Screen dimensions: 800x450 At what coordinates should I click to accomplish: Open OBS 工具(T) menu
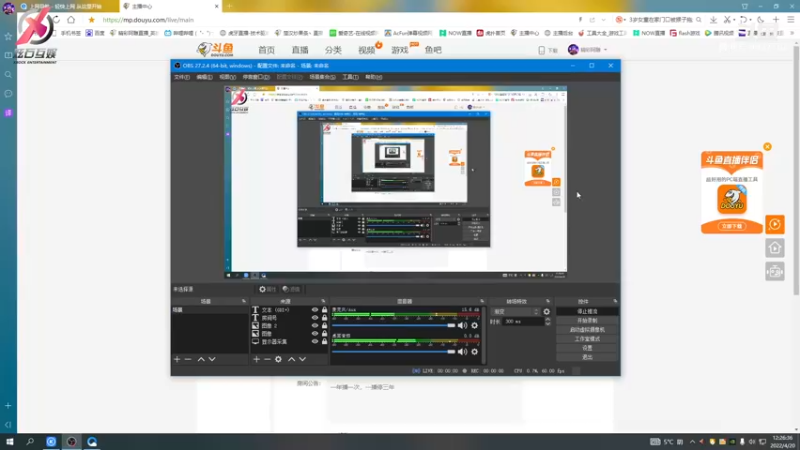(x=350, y=77)
